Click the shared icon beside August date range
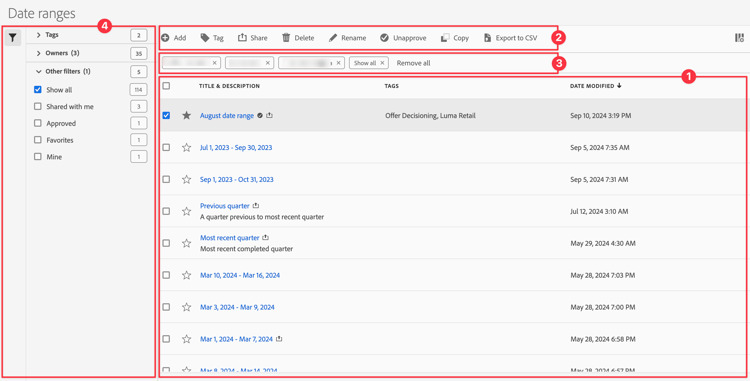 pyautogui.click(x=269, y=116)
